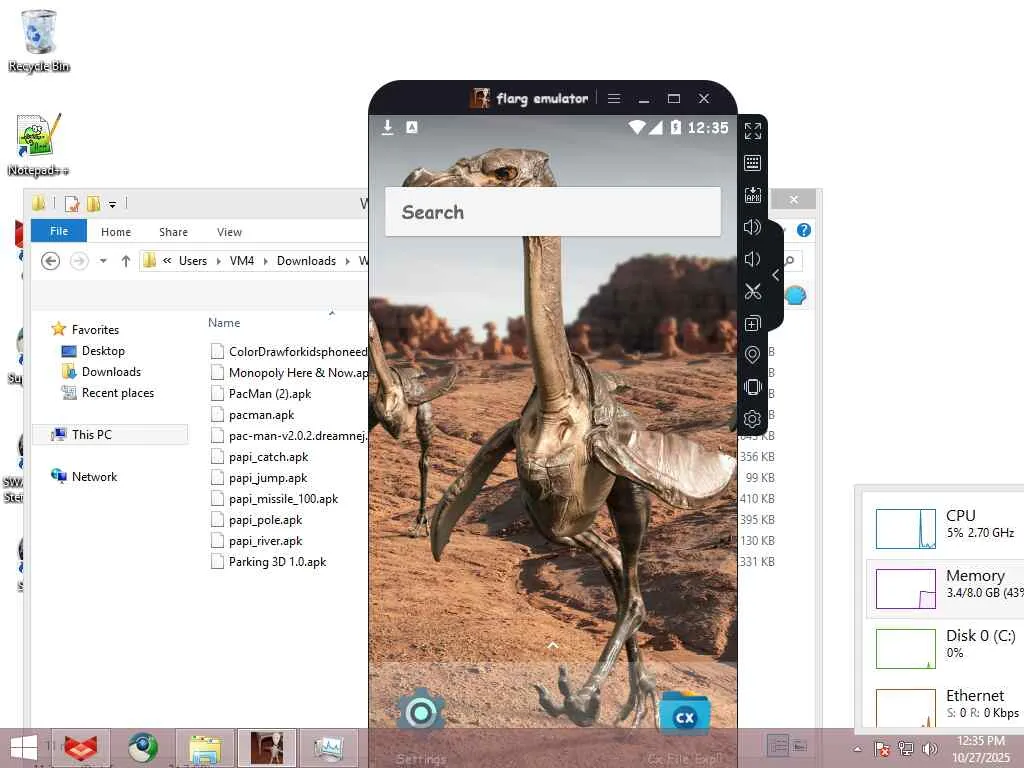Viewport: 1024px width, 768px height.
Task: Show hidden system tray icons
Action: coord(858,749)
